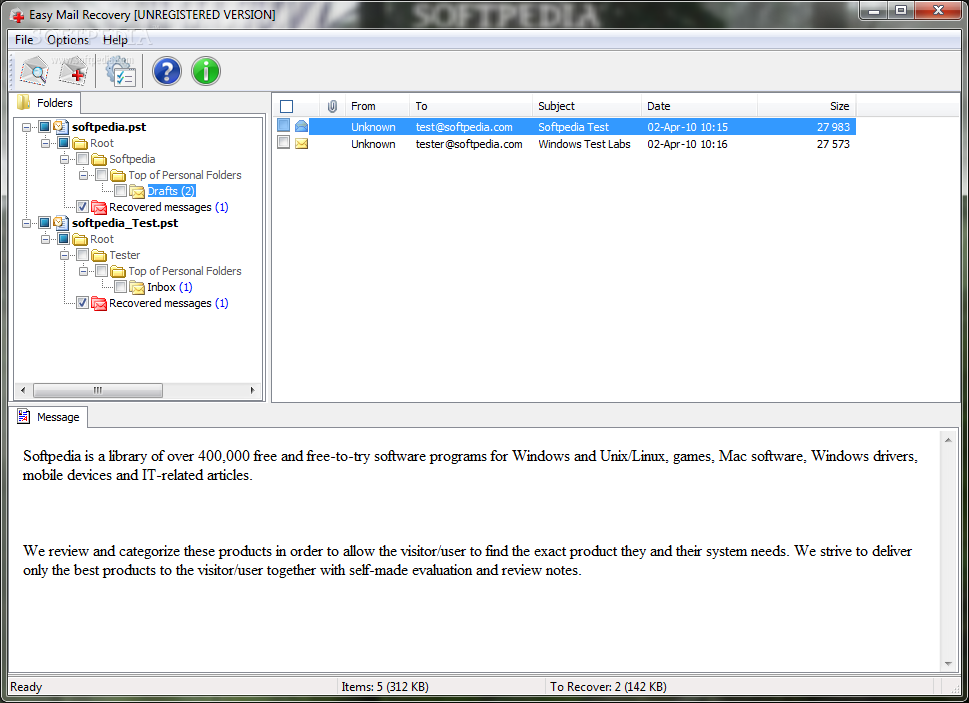The image size is (969, 703).
Task: Click the 'To Recover: 2 (142 KB)' status entry
Action: [x=608, y=687]
